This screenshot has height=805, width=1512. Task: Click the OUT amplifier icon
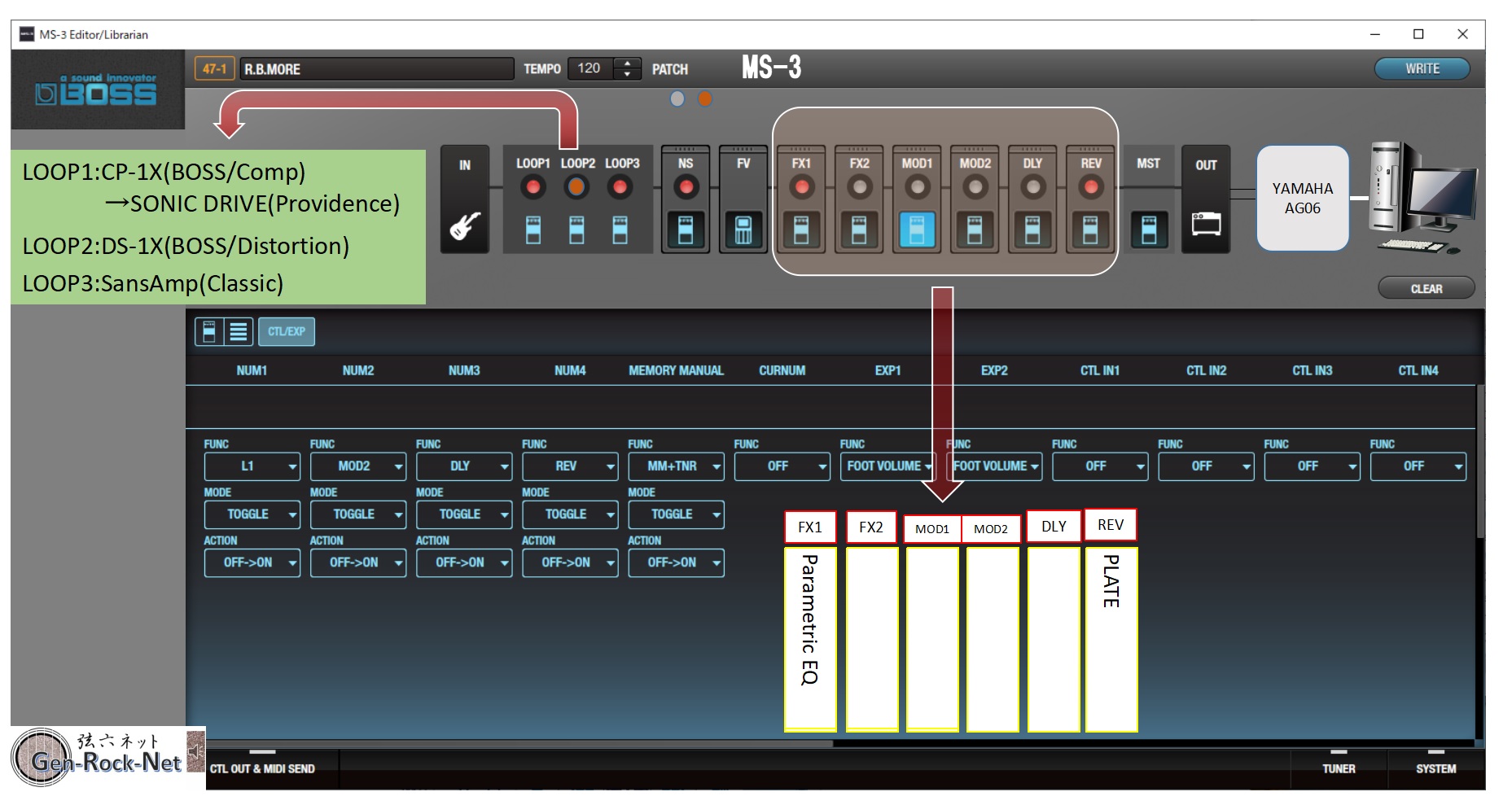pyautogui.click(x=1206, y=224)
